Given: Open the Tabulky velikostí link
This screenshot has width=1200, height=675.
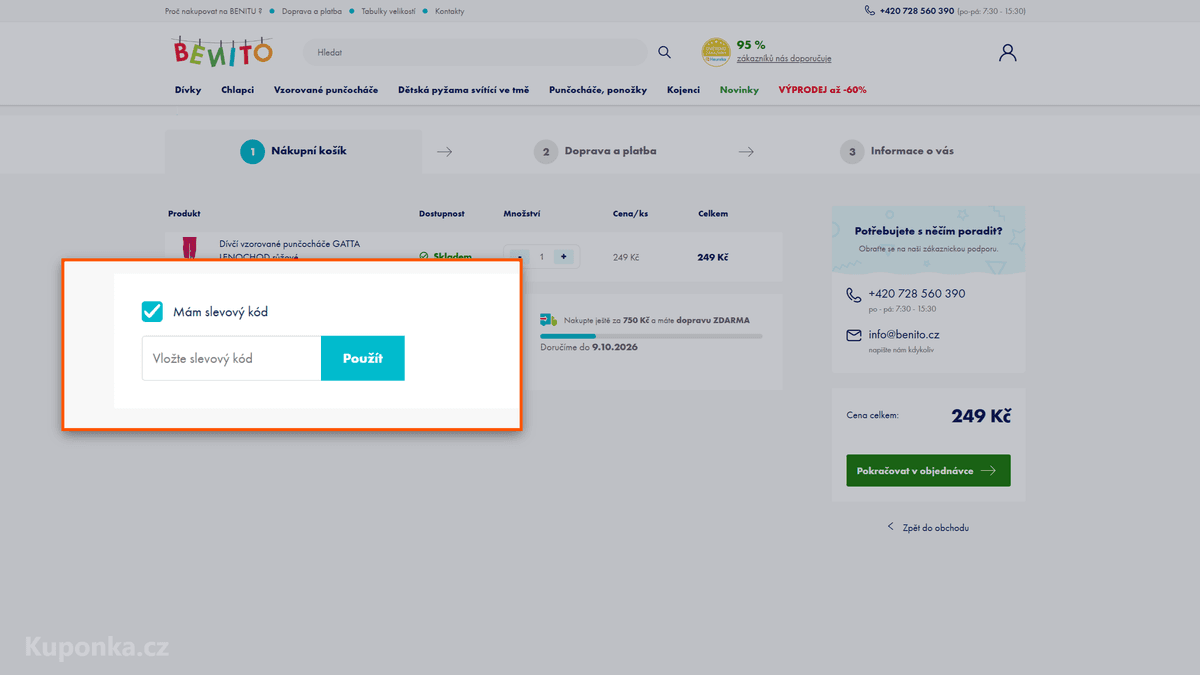Looking at the screenshot, I should click(x=388, y=11).
